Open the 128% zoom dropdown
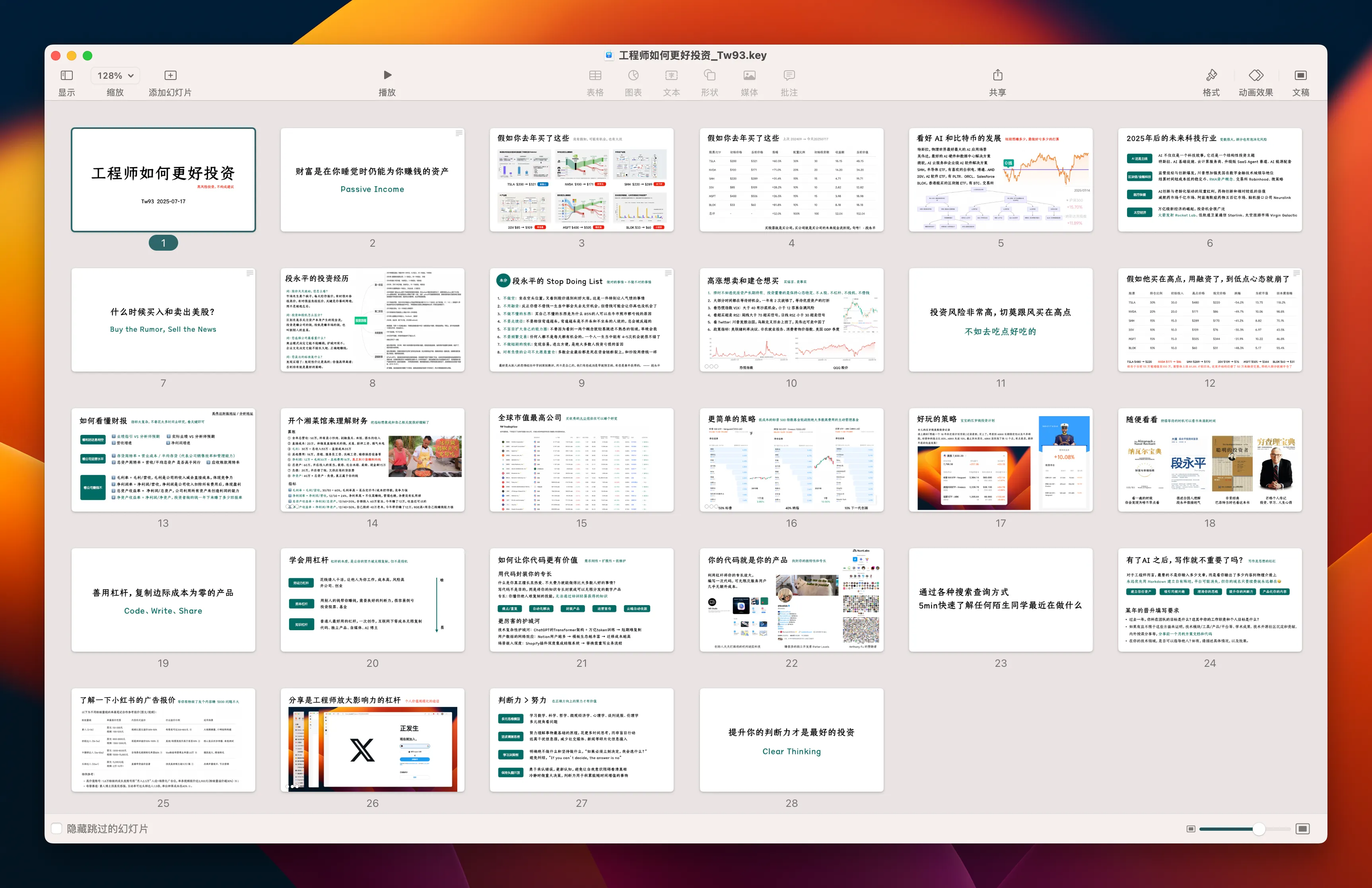 115,76
